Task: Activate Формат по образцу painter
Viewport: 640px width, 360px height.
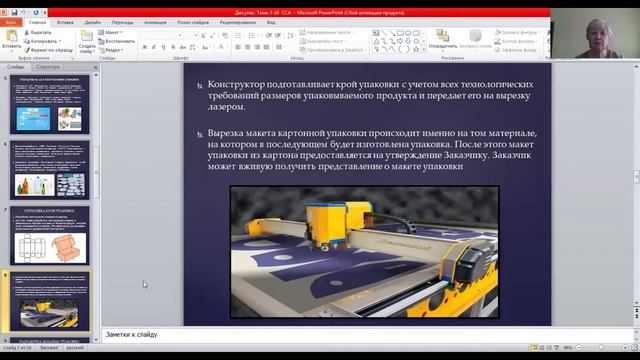Action: tap(48, 50)
